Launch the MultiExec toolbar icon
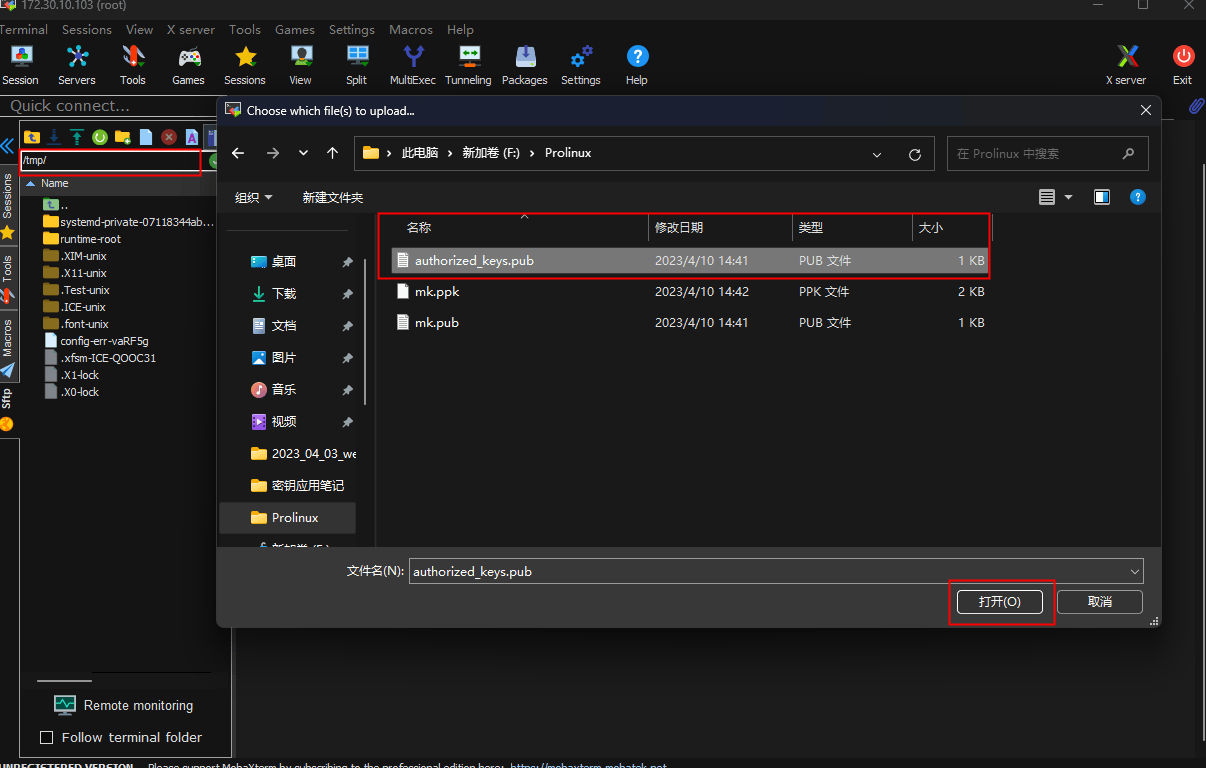The height and width of the screenshot is (768, 1206). [413, 65]
